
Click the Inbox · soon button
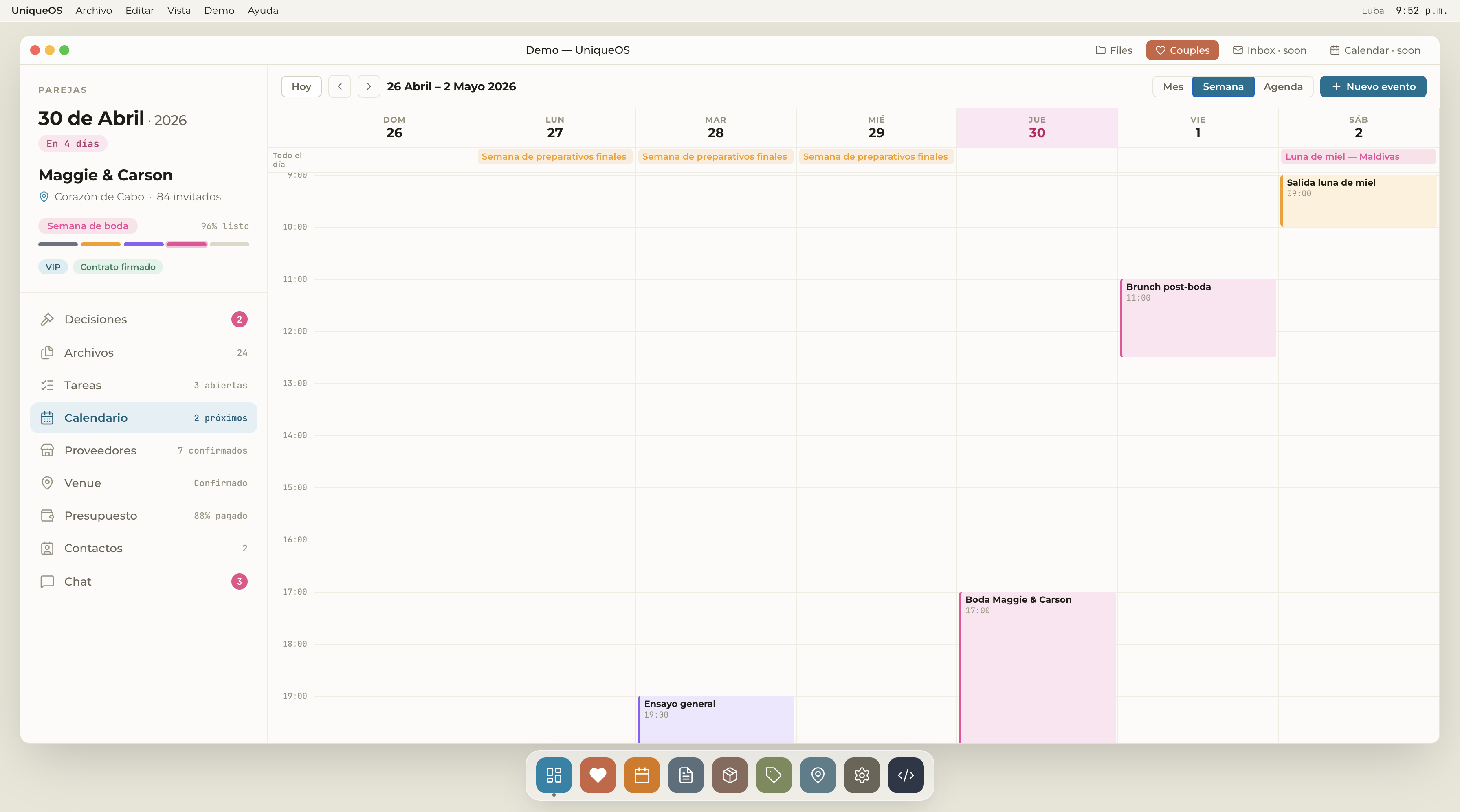[1270, 50]
